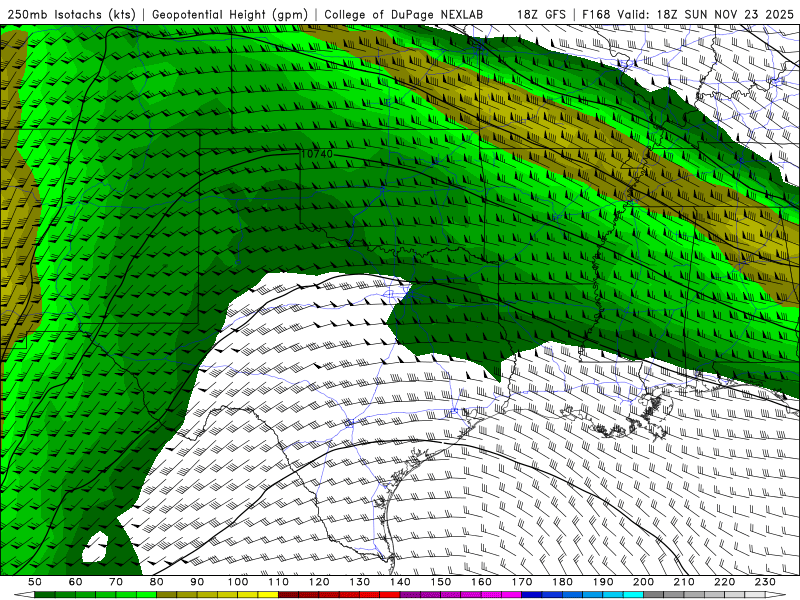This screenshot has height=600, width=800.
Task: Click the 200 value on the color scale
Action: click(x=643, y=582)
